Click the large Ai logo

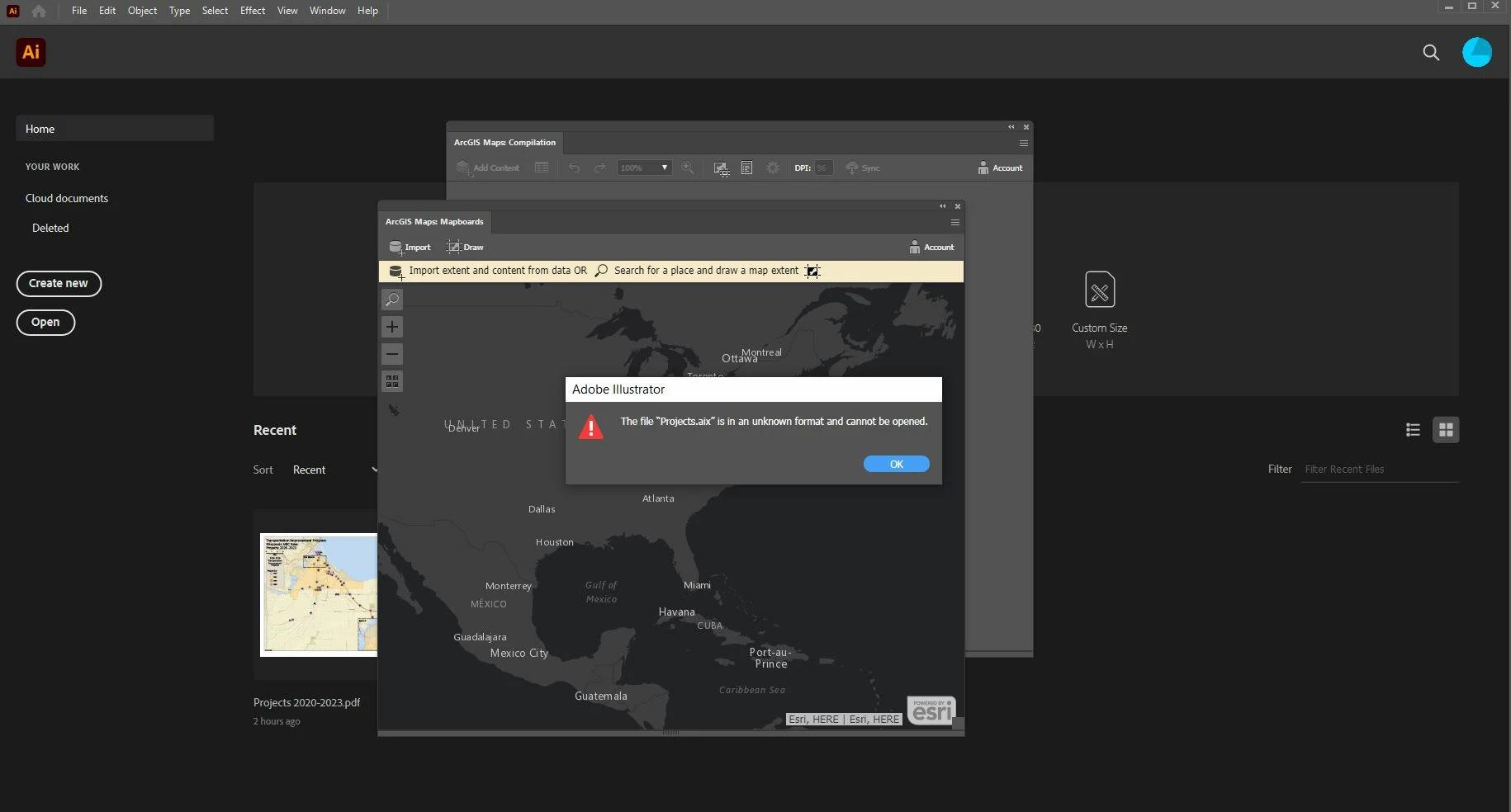pyautogui.click(x=31, y=52)
